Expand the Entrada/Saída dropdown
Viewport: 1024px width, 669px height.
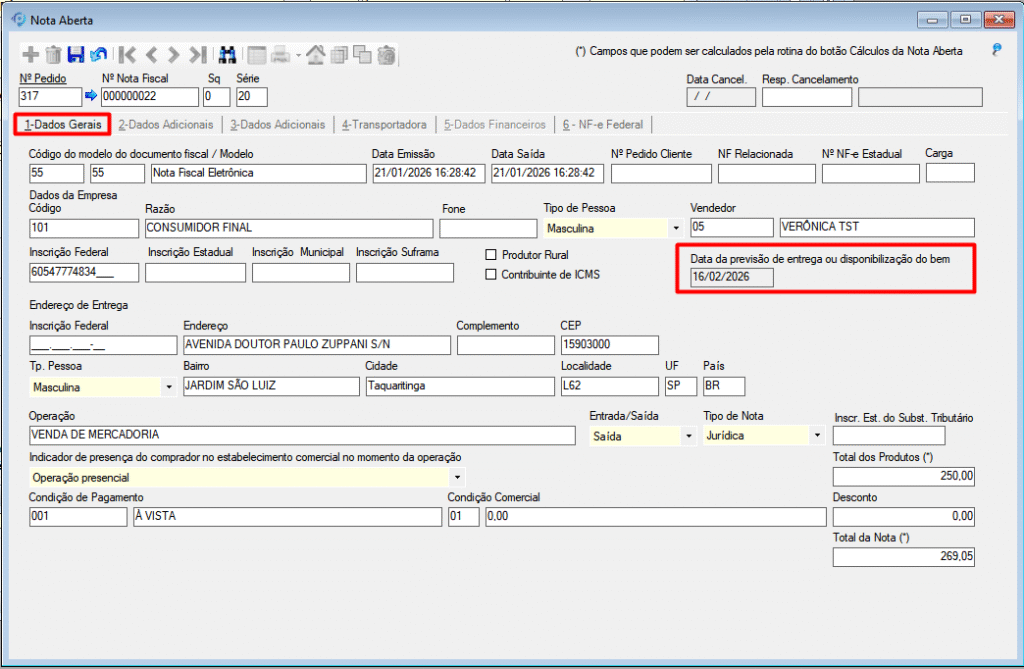(689, 436)
